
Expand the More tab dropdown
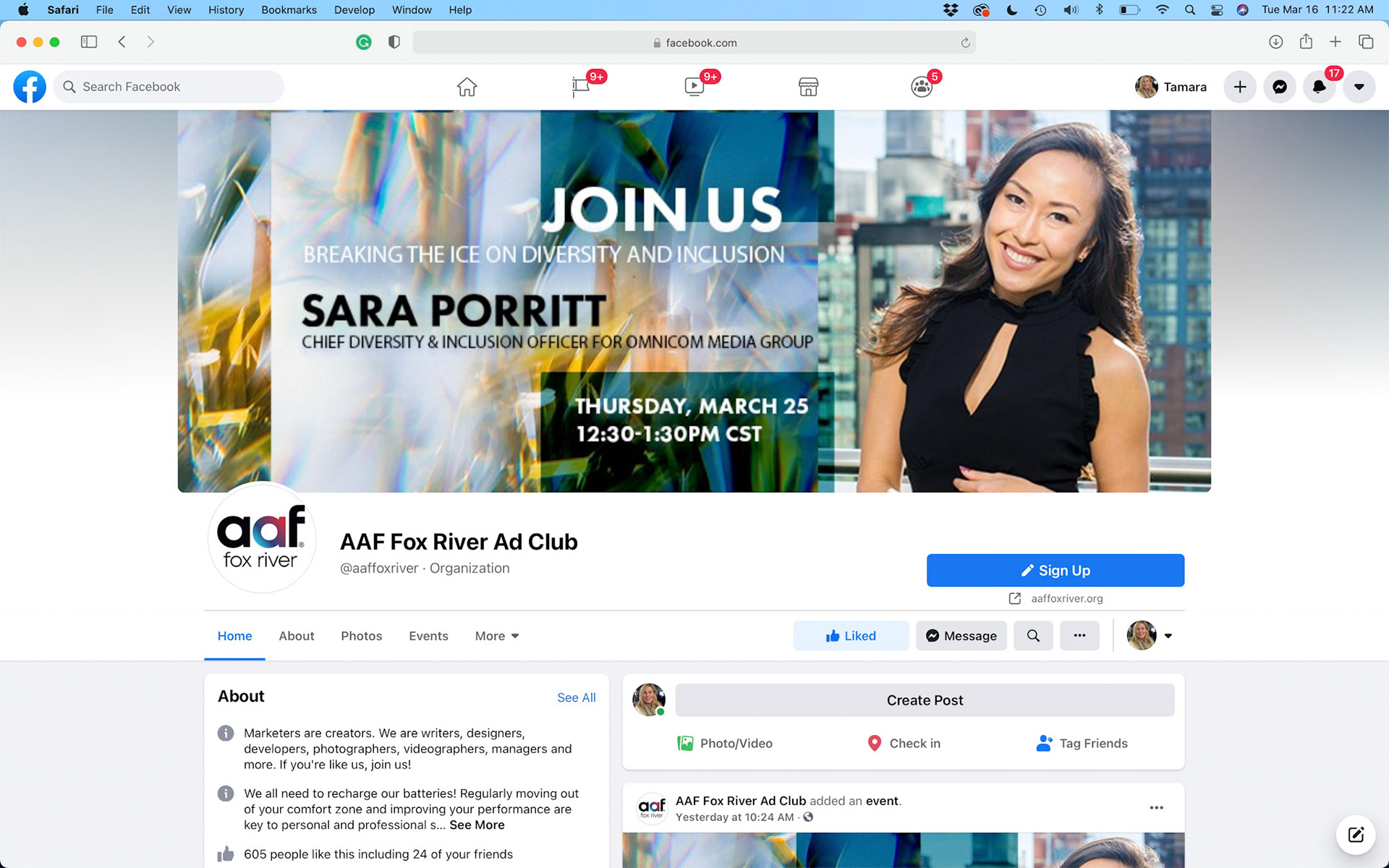click(x=497, y=636)
